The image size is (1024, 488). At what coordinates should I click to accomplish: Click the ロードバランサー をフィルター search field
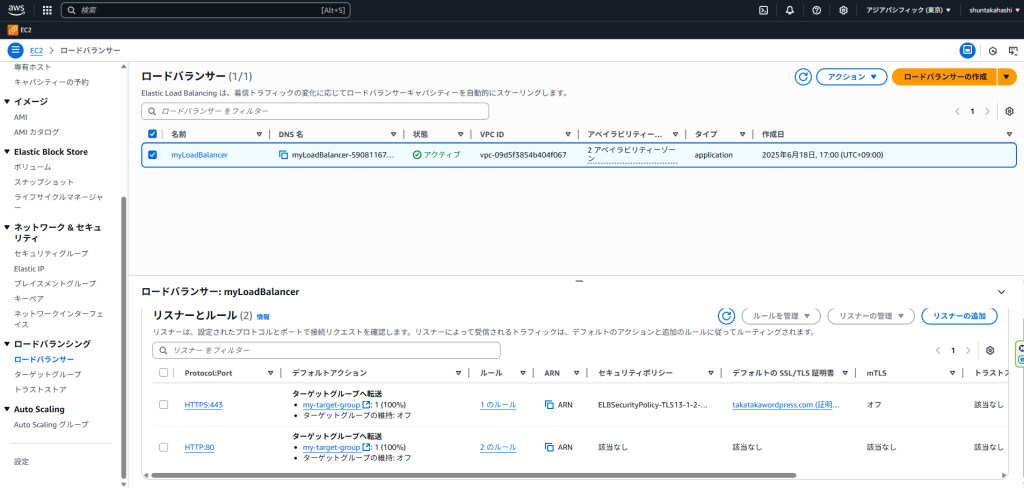point(315,111)
